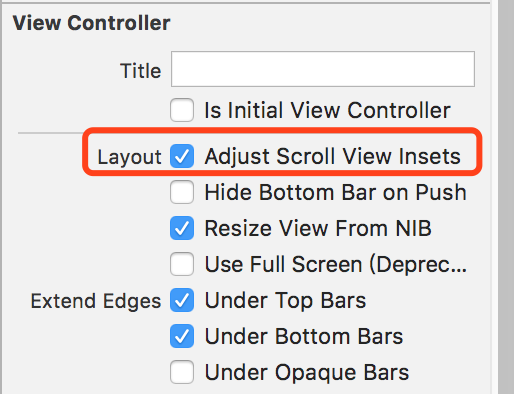Click the 'Resize View From NIB' label text
Viewport: 514px width, 394px height.
click(318, 229)
